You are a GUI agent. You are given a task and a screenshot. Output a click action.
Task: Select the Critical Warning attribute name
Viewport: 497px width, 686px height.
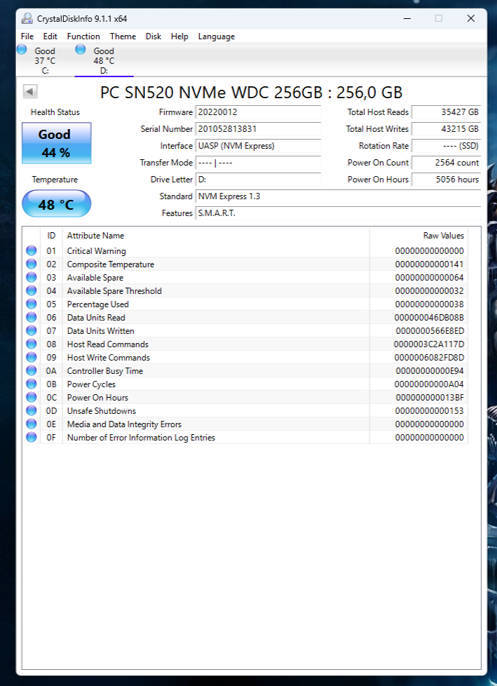click(x=96, y=251)
